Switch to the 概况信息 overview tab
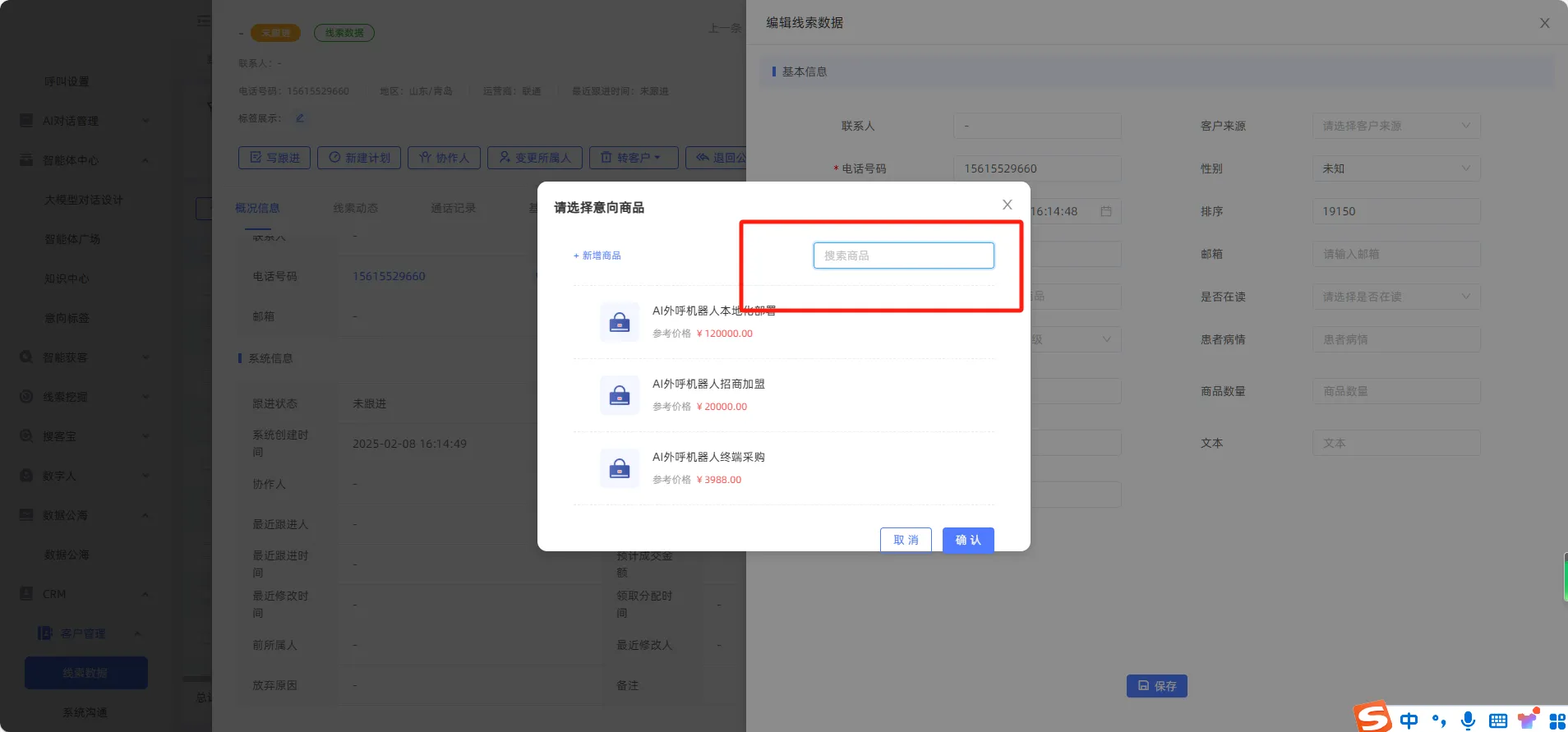Screen dimensions: 1568x732 pyautogui.click(x=257, y=208)
